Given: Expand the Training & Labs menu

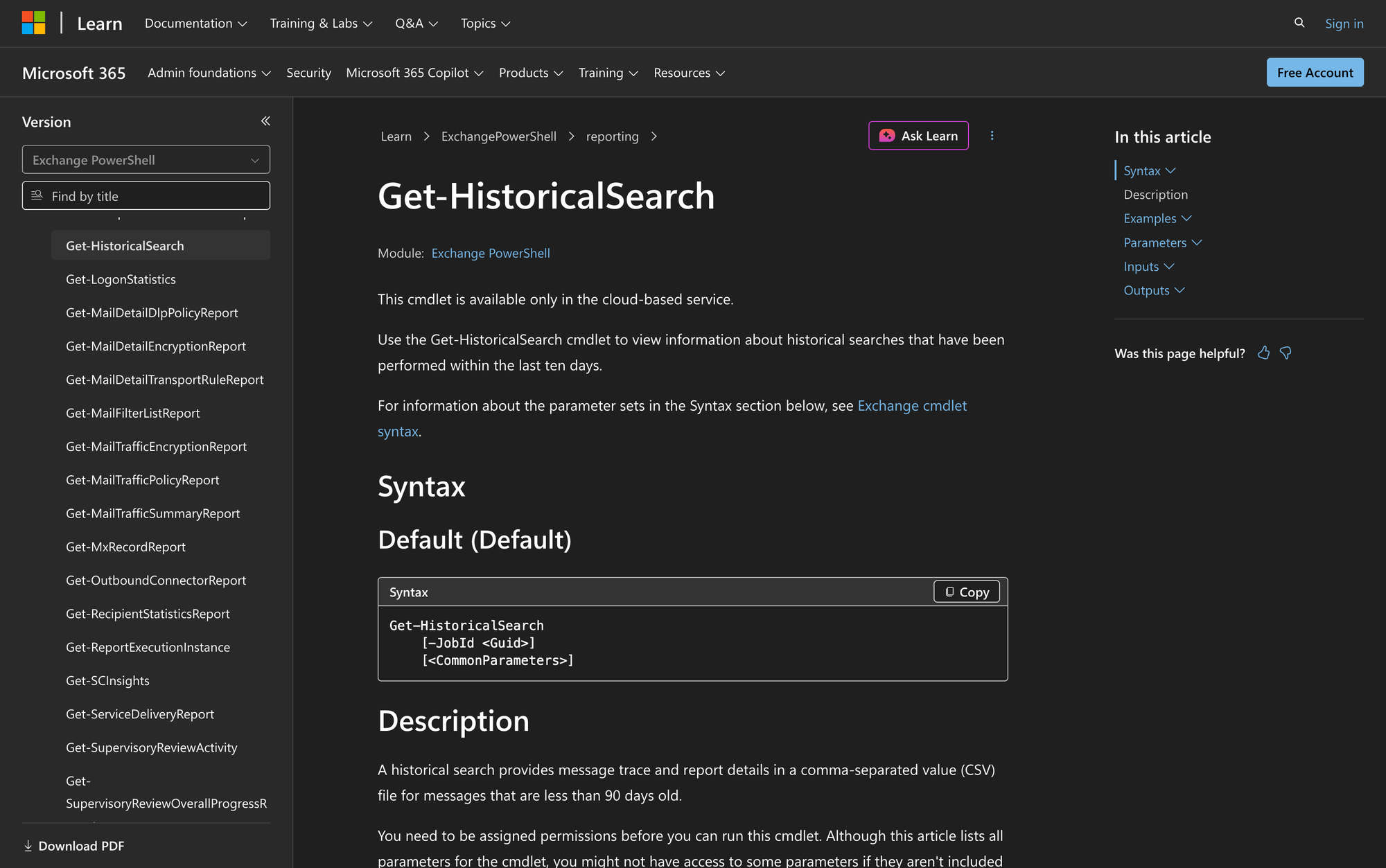Looking at the screenshot, I should 321,24.
